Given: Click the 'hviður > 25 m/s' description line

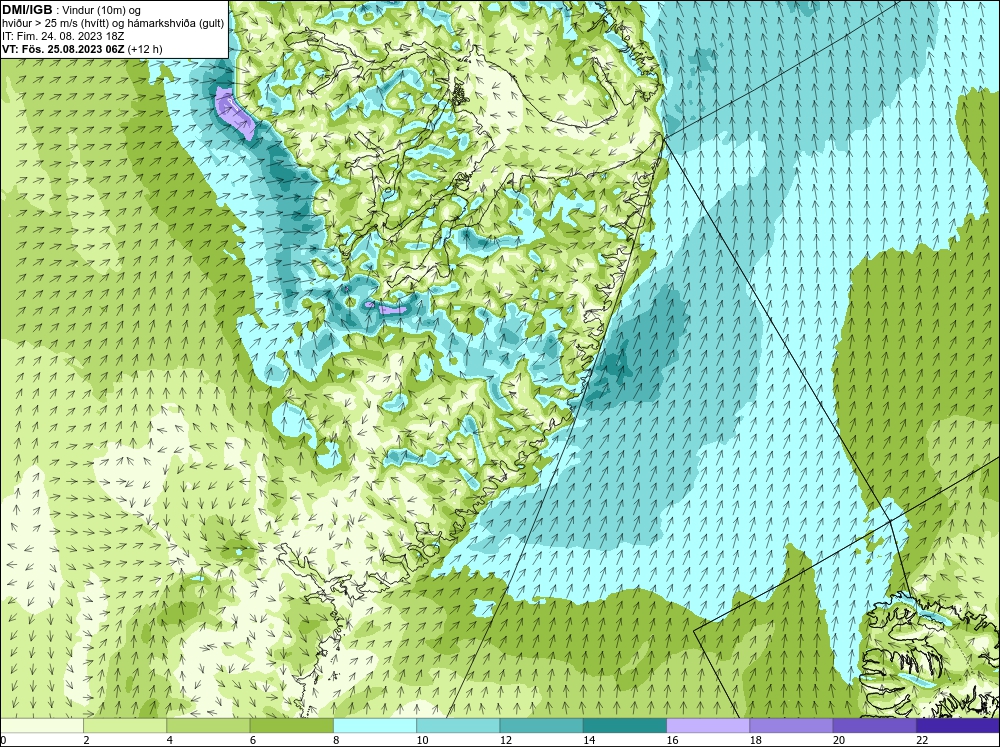Looking at the screenshot, I should [113, 23].
